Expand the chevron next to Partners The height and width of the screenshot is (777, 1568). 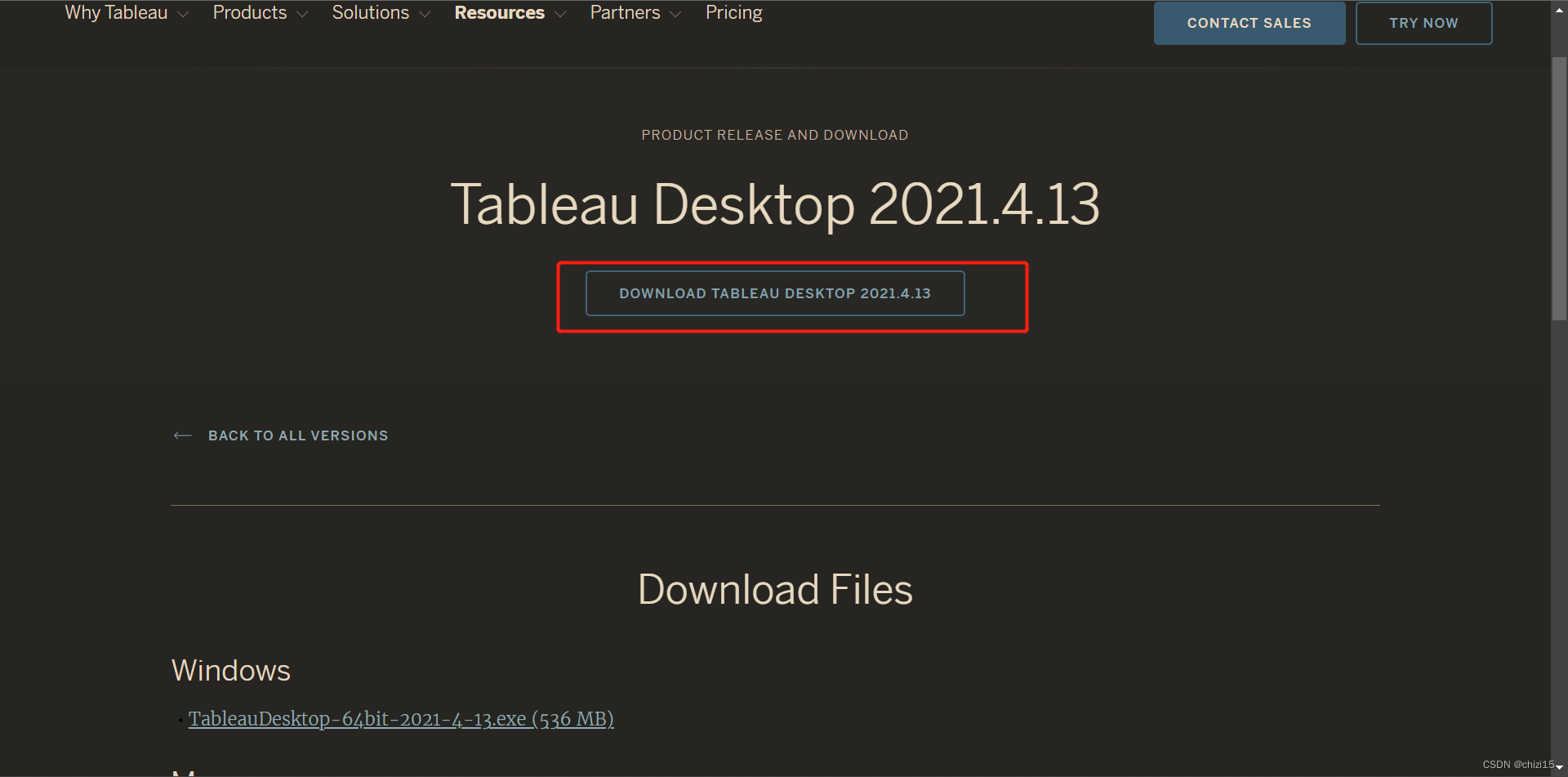click(675, 15)
